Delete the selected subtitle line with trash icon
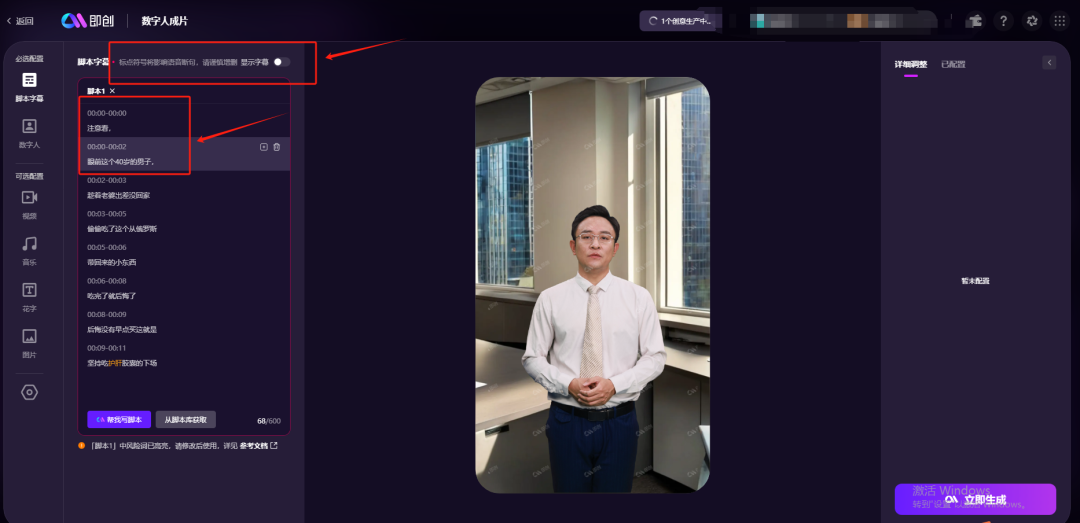Viewport: 1080px width, 523px height. click(x=277, y=147)
